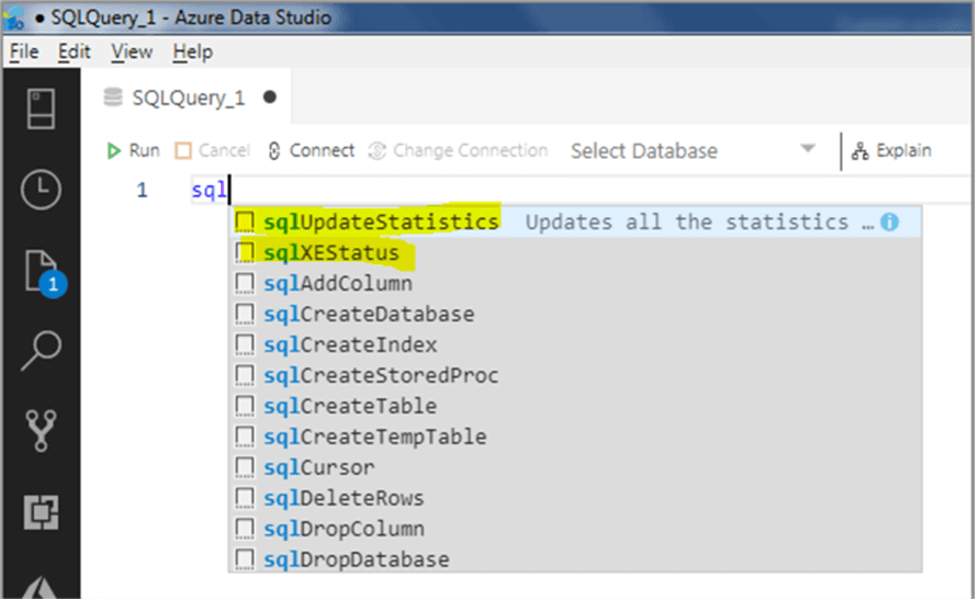
Task: Open the Extensions icon in sidebar
Action: coord(41,512)
